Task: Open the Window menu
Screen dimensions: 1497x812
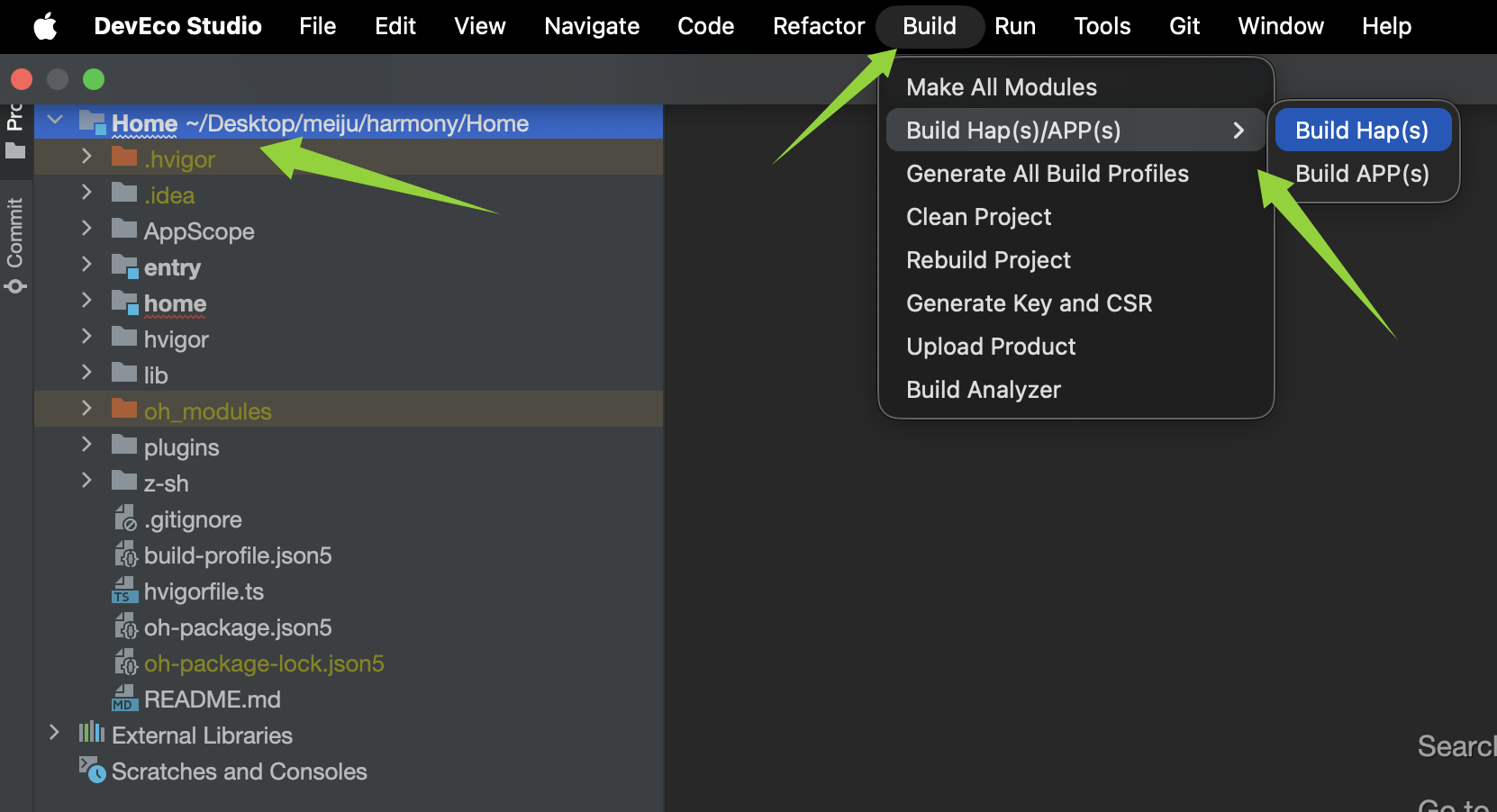Action: coord(1281,26)
